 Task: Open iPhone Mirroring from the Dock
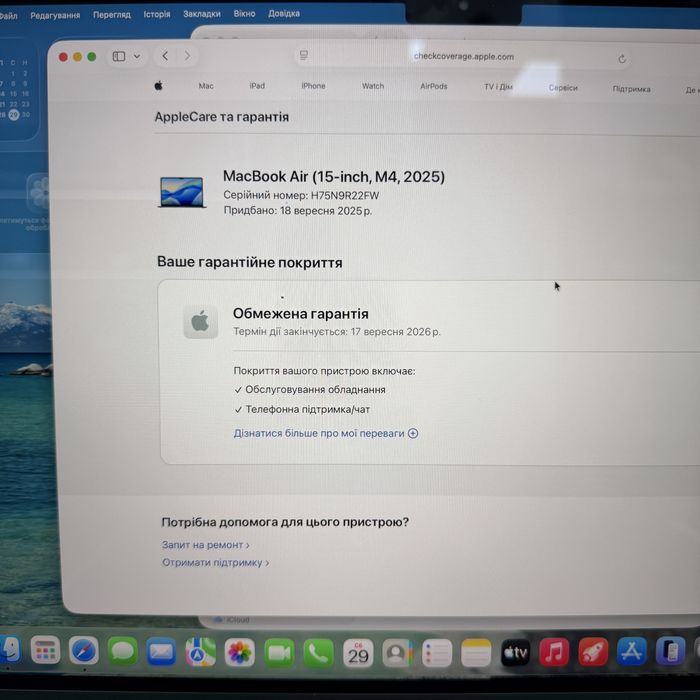click(x=671, y=651)
